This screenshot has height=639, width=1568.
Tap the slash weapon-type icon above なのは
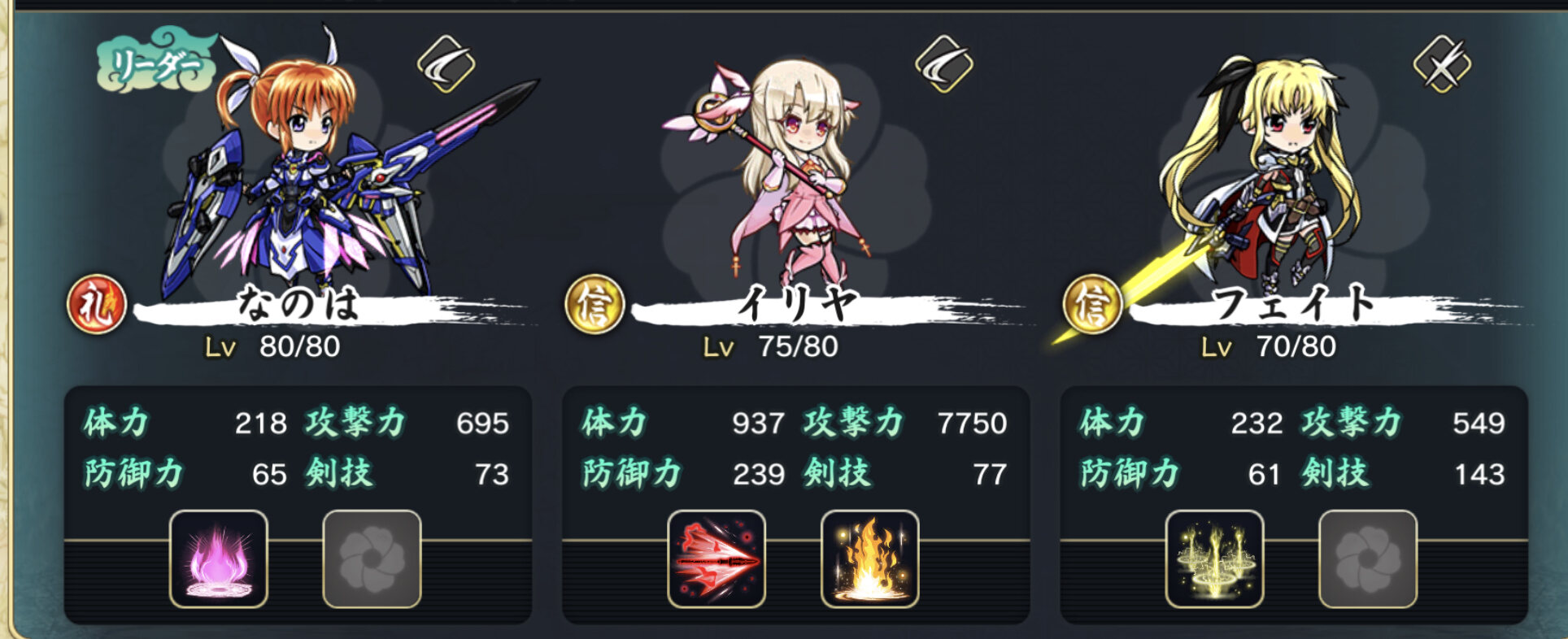coord(446,63)
